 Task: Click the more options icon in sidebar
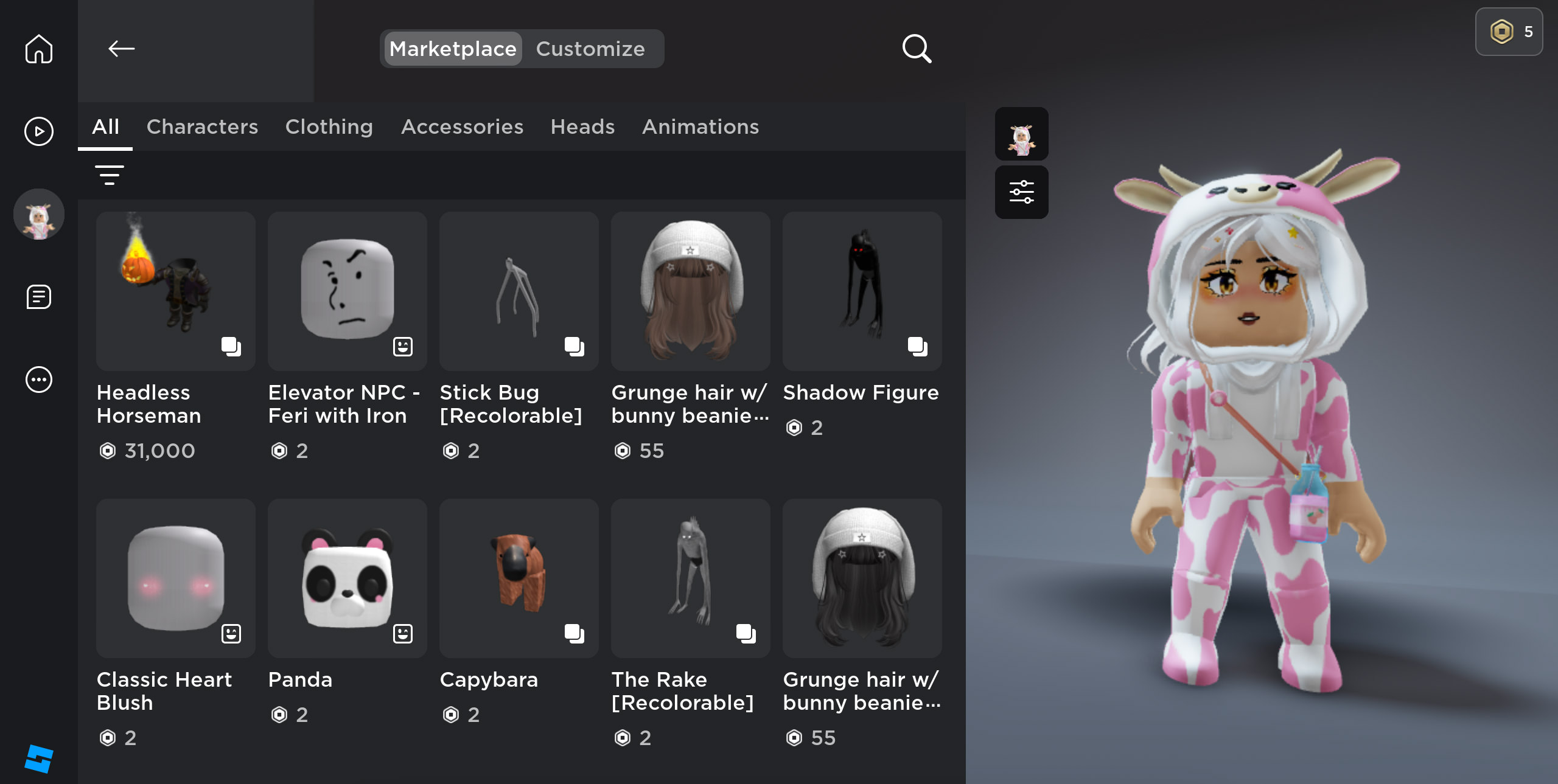point(40,378)
